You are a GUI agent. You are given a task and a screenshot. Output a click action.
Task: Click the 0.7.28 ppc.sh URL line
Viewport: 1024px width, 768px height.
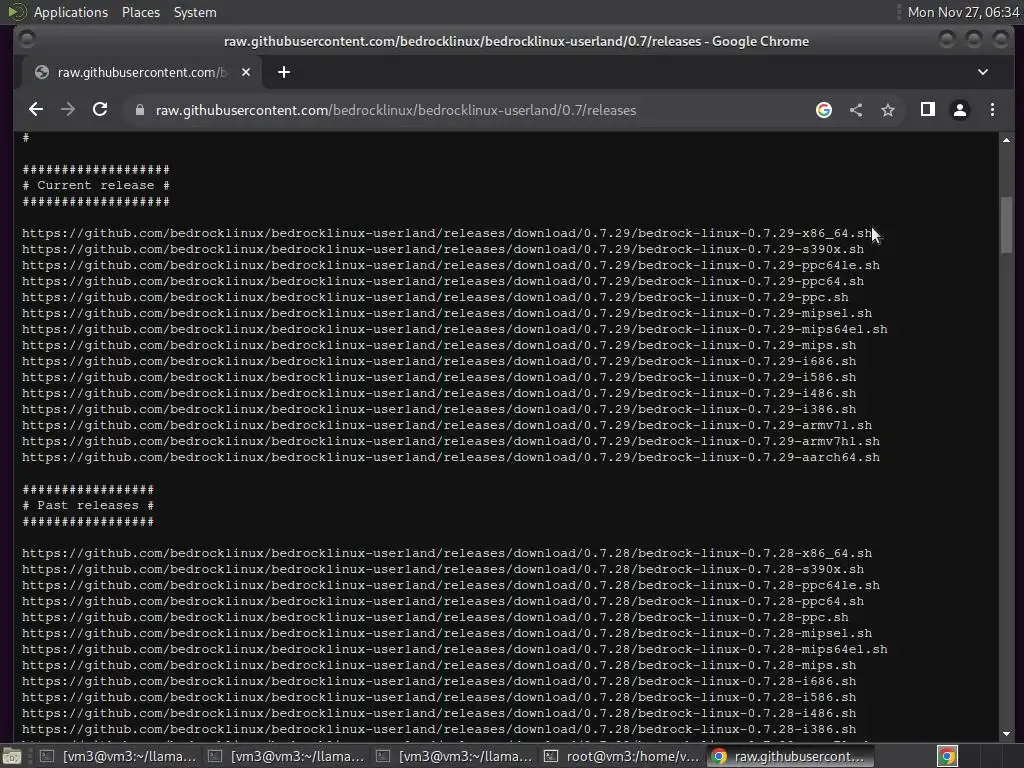pos(435,617)
